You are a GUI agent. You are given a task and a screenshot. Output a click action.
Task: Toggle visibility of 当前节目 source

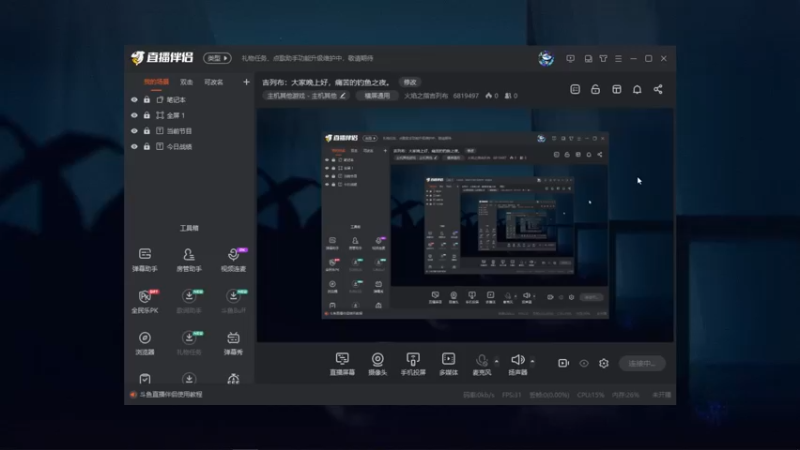134,131
